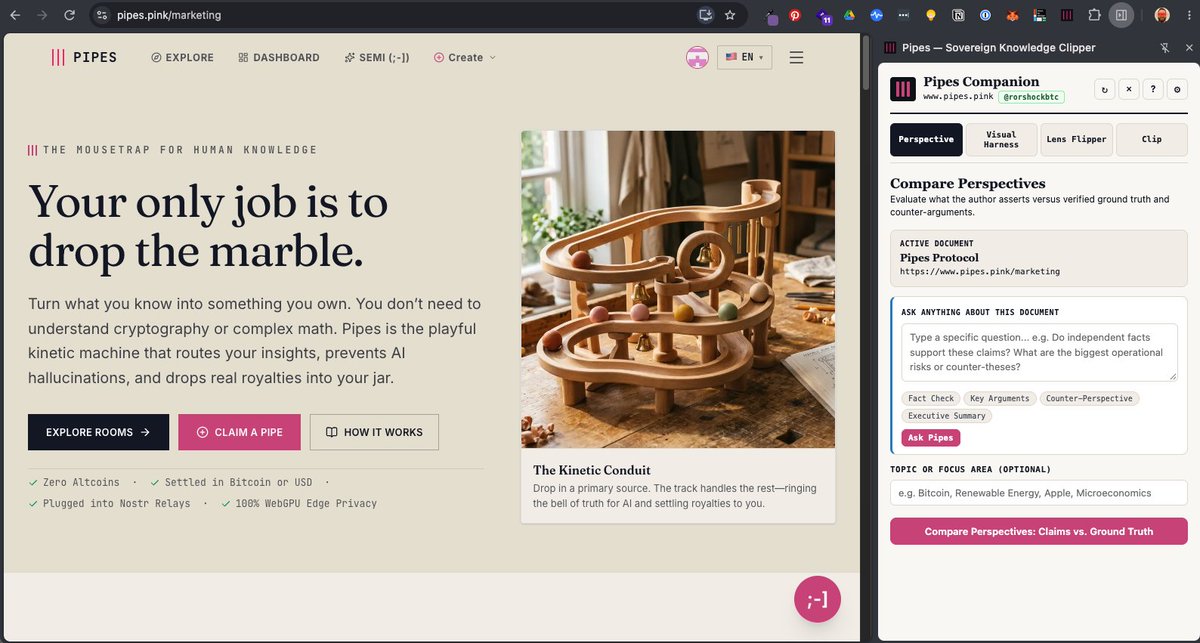Click the Claim a Pipe button
This screenshot has width=1200, height=643.
pyautogui.click(x=240, y=432)
